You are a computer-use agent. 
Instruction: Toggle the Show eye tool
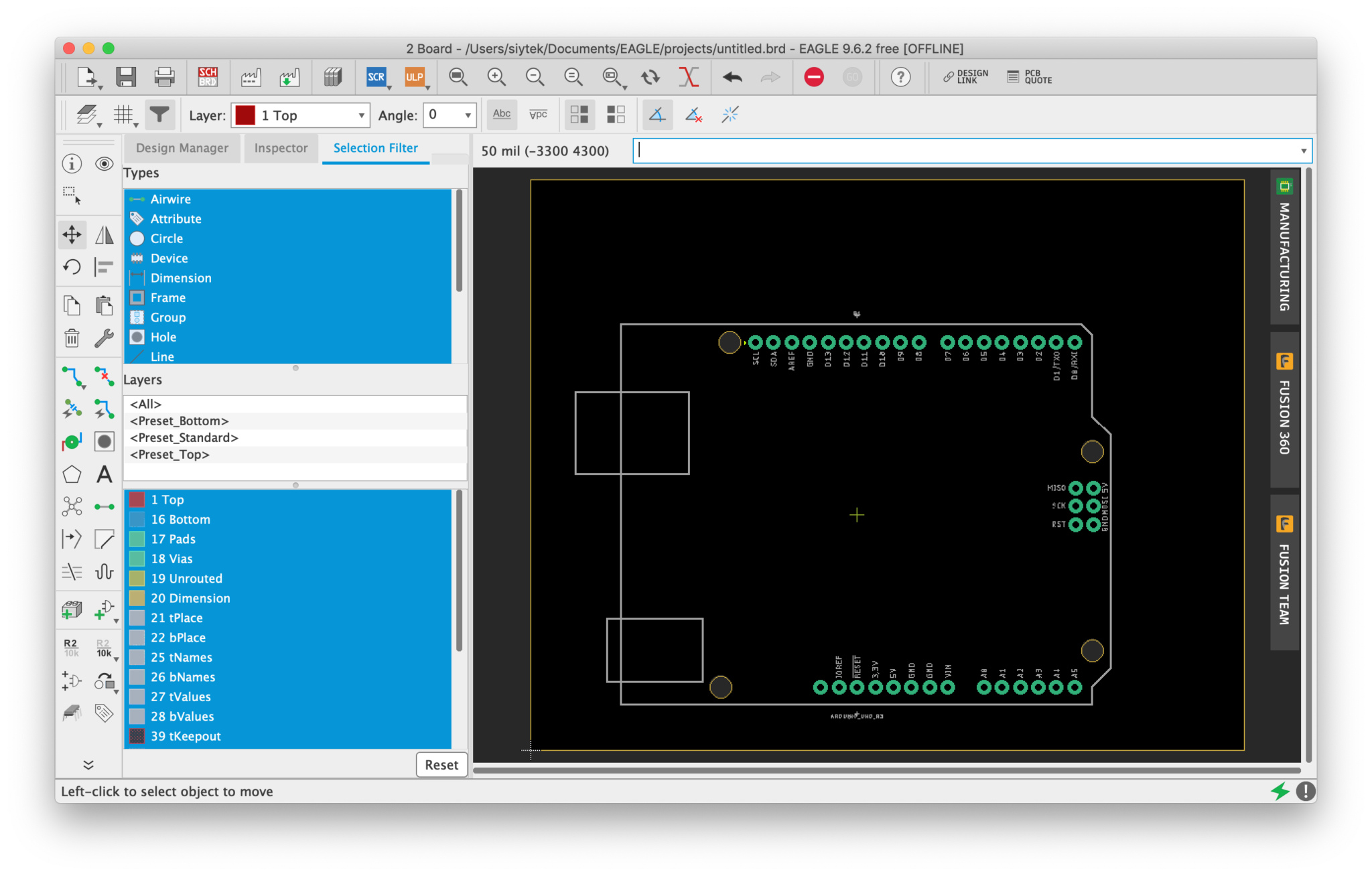(104, 163)
